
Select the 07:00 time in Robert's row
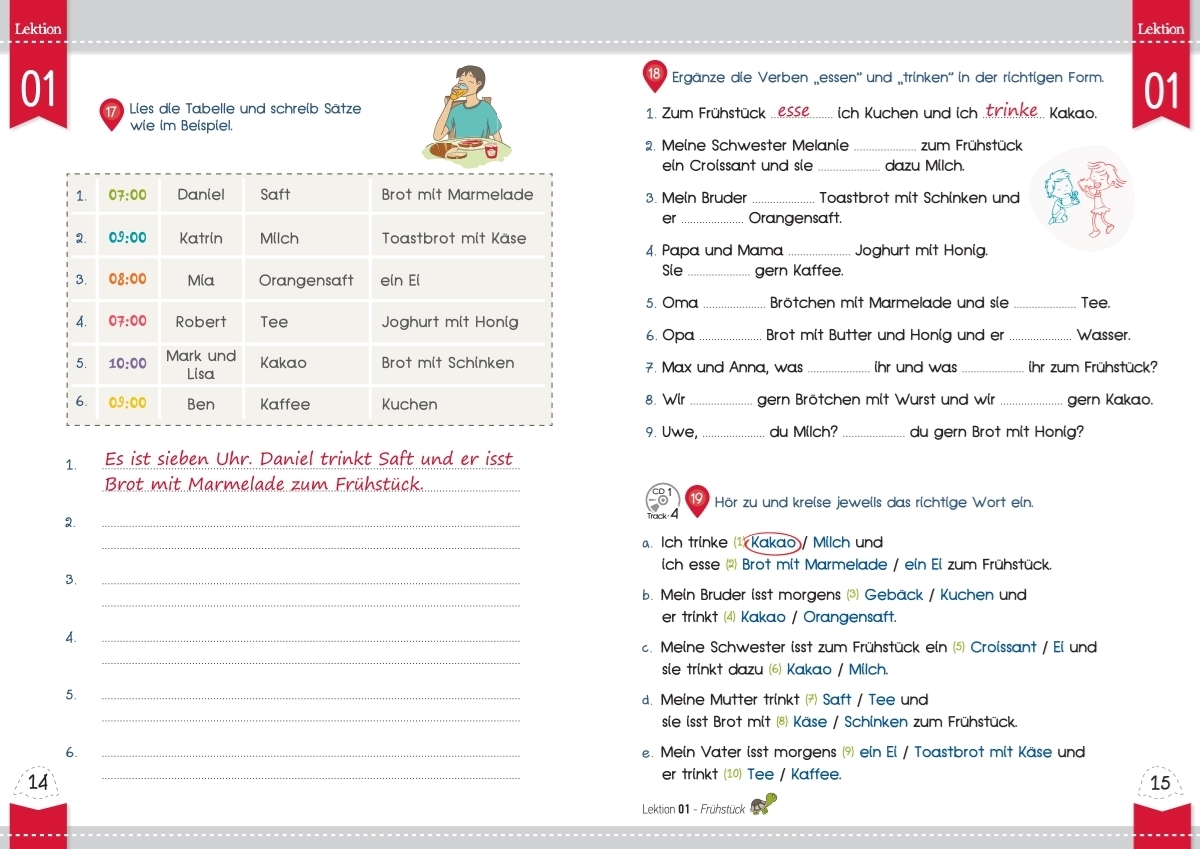pos(128,321)
